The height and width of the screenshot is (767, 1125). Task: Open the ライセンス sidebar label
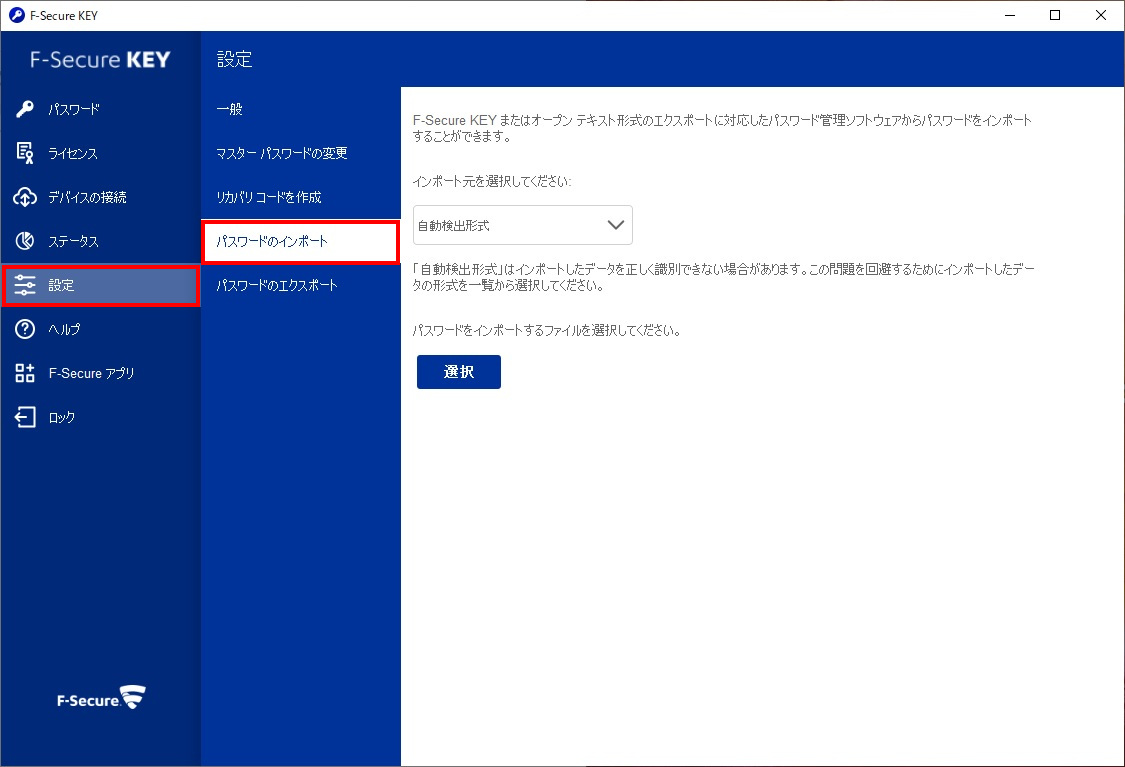[73, 153]
